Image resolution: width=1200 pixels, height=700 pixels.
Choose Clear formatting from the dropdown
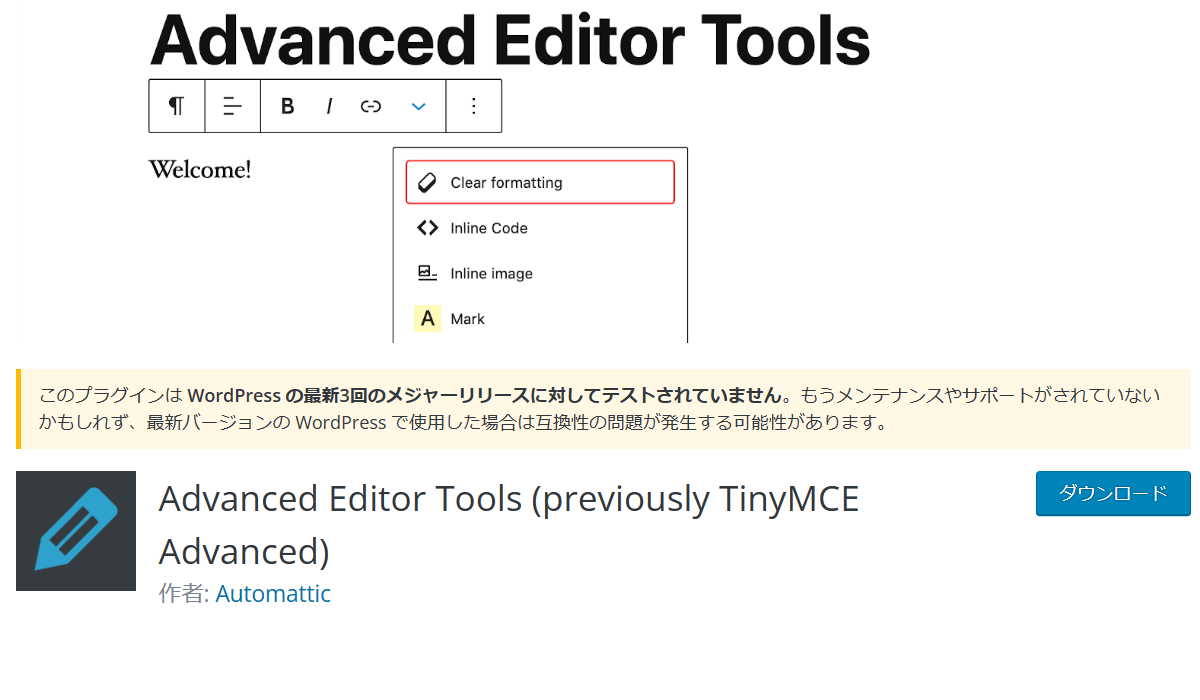540,182
